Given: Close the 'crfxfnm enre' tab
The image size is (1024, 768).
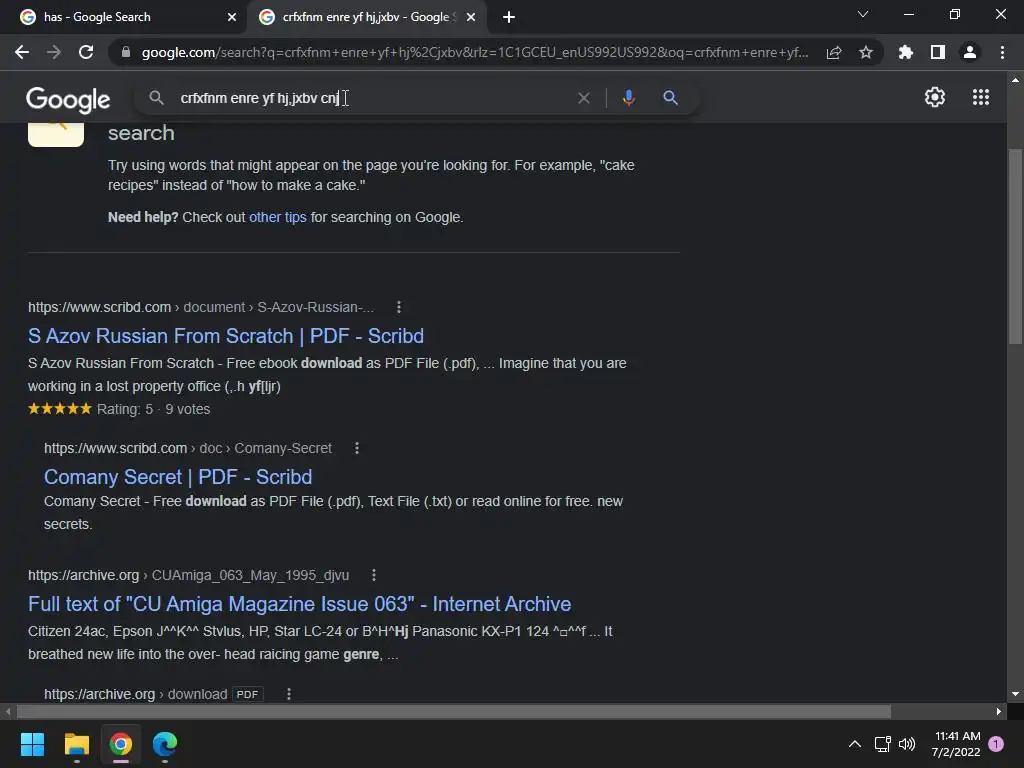Looking at the screenshot, I should point(471,17).
